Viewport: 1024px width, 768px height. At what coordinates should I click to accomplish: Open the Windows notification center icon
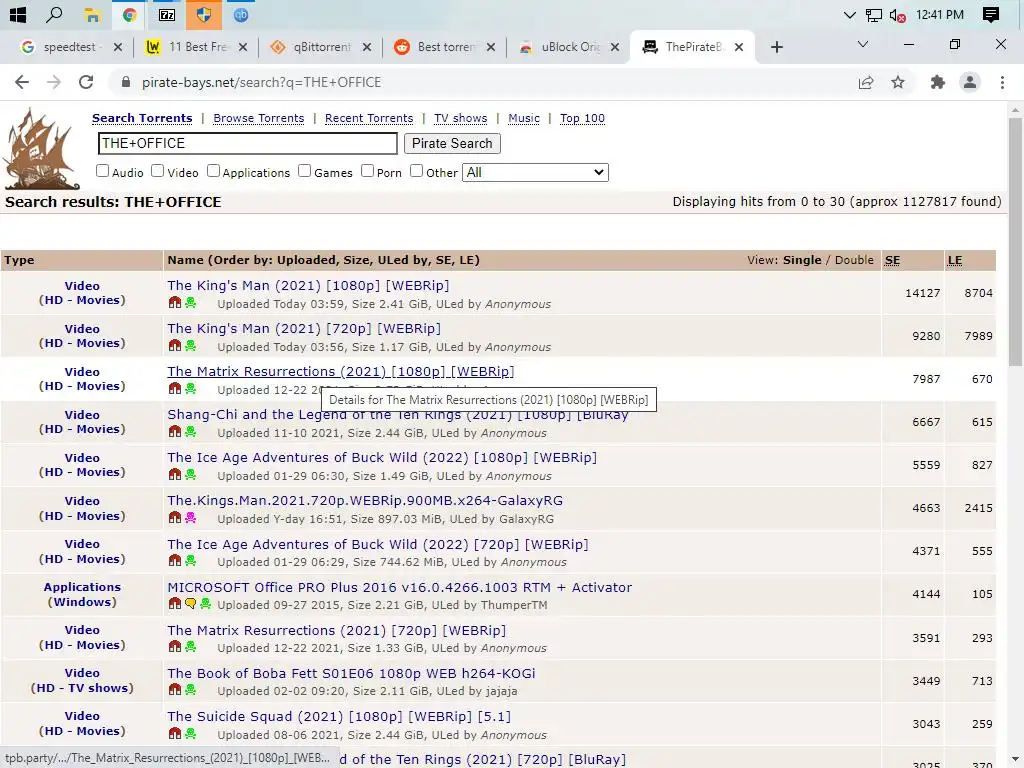click(x=991, y=14)
